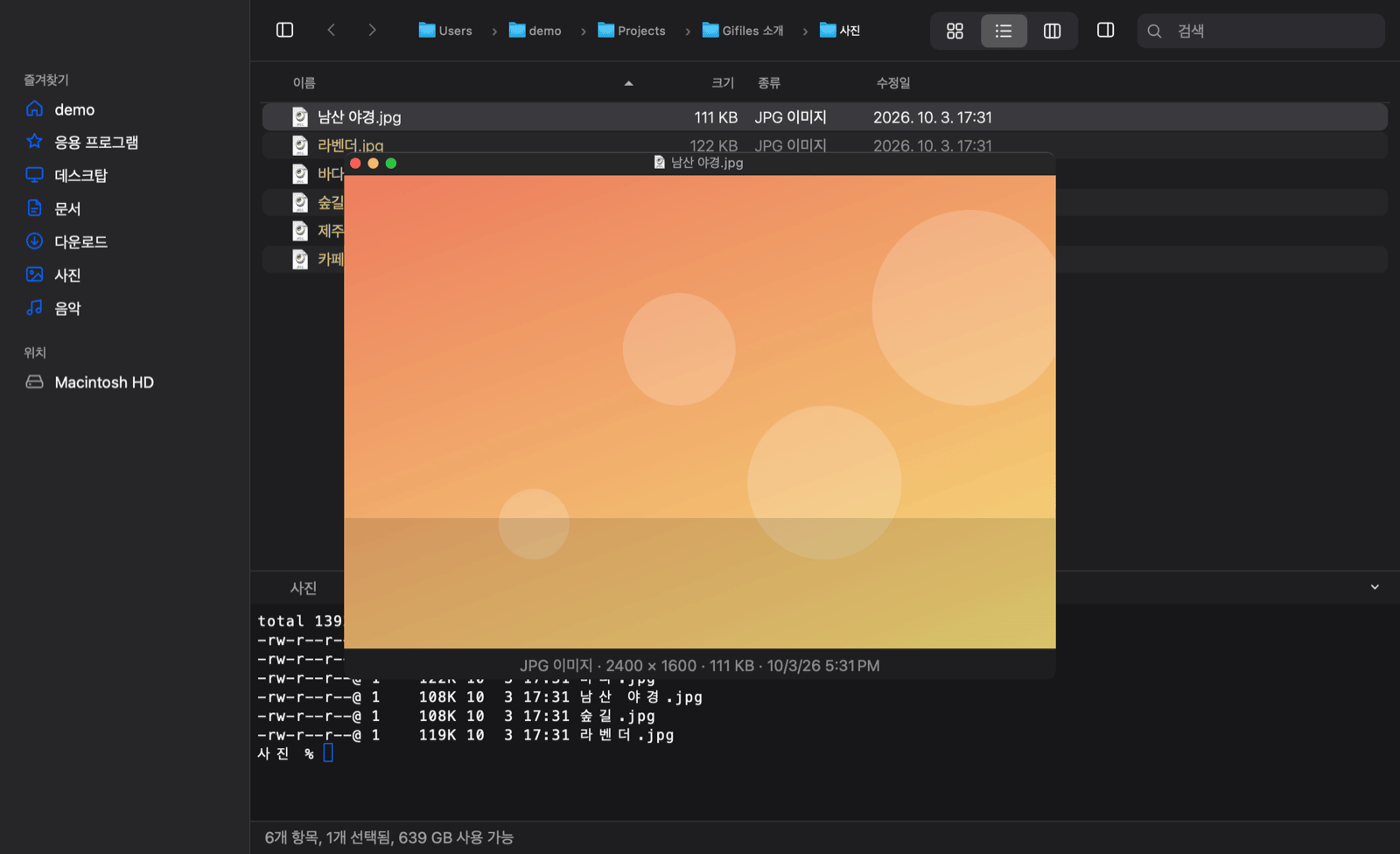
Task: Sort files by the 크기 column header
Action: coord(723,83)
